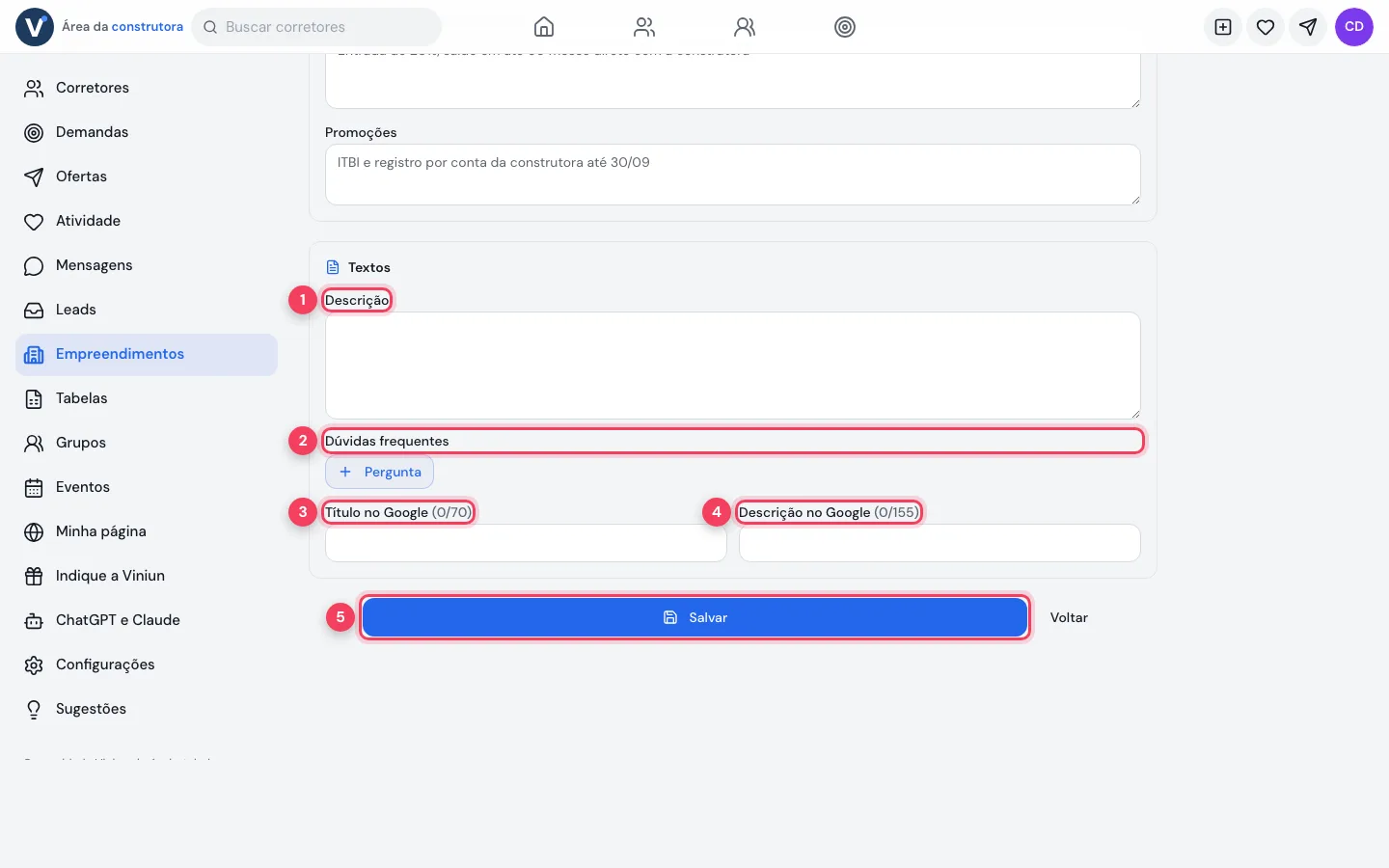The height and width of the screenshot is (868, 1389).
Task: Open the paper-plane offers icon in header
Action: (x=1308, y=27)
